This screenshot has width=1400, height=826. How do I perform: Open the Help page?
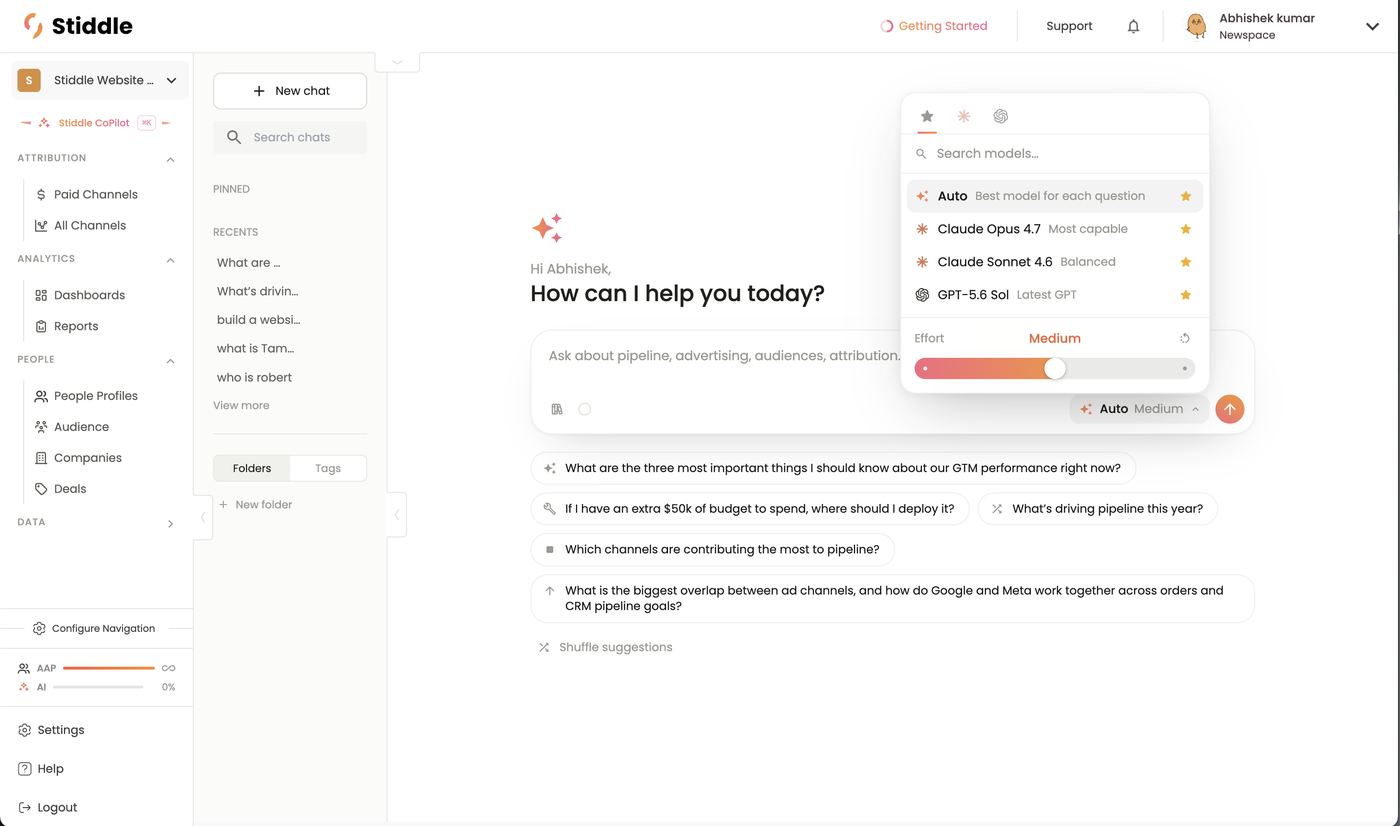point(50,769)
